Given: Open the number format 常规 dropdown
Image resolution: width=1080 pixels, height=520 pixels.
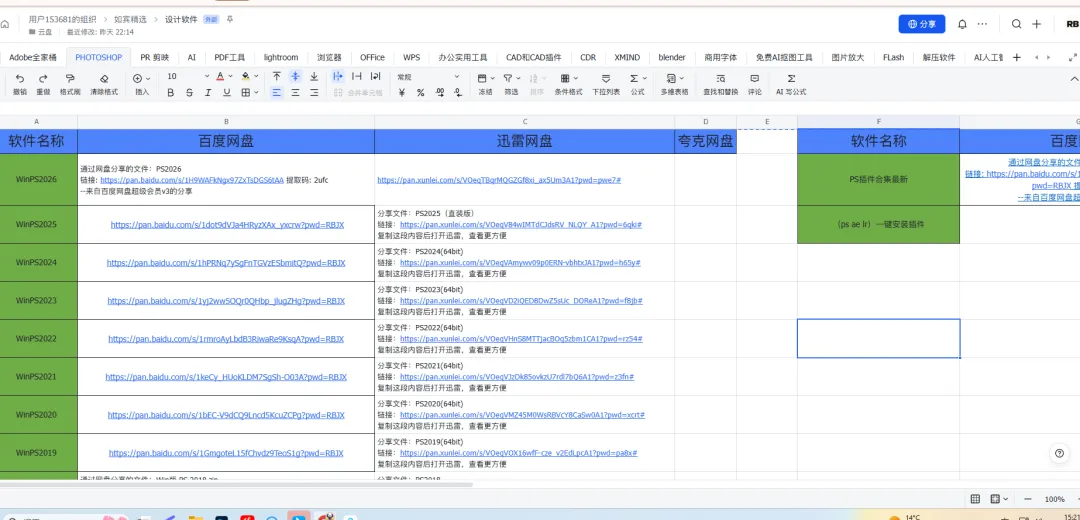Looking at the screenshot, I should (427, 76).
